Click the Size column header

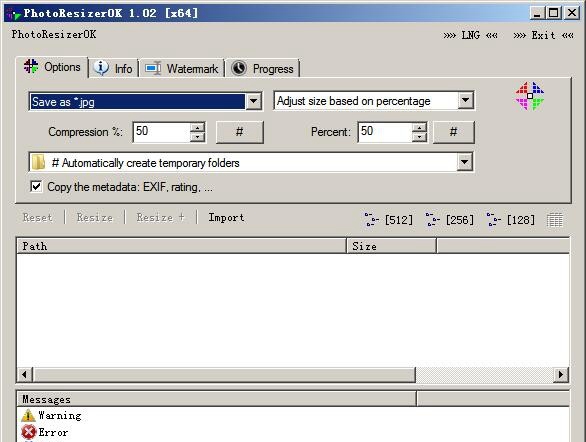point(392,246)
